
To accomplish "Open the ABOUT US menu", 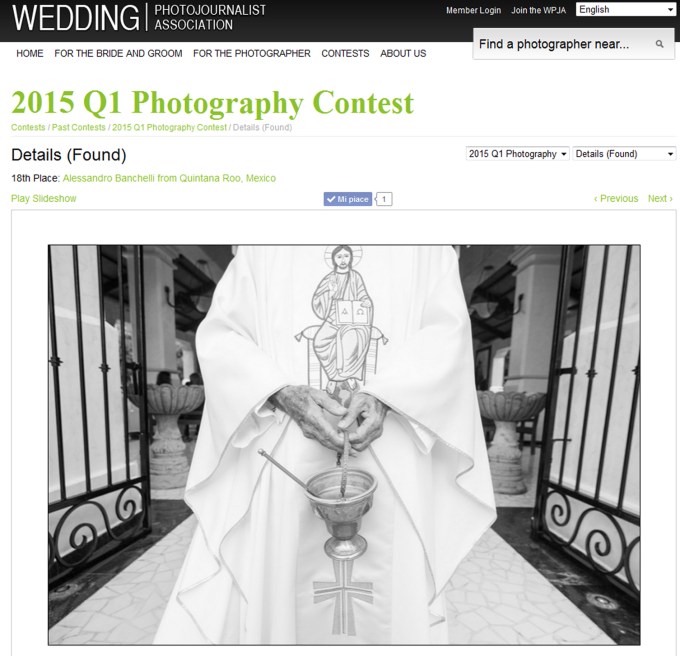I will 403,53.
